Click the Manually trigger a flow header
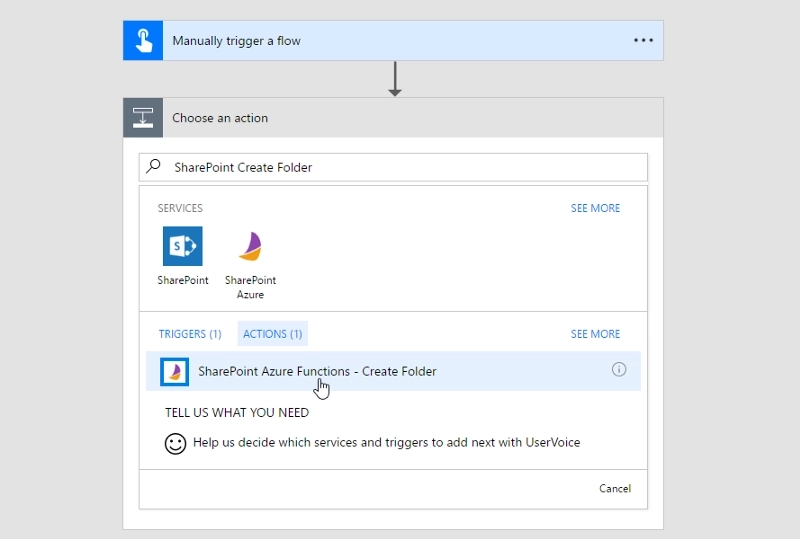 [393, 40]
